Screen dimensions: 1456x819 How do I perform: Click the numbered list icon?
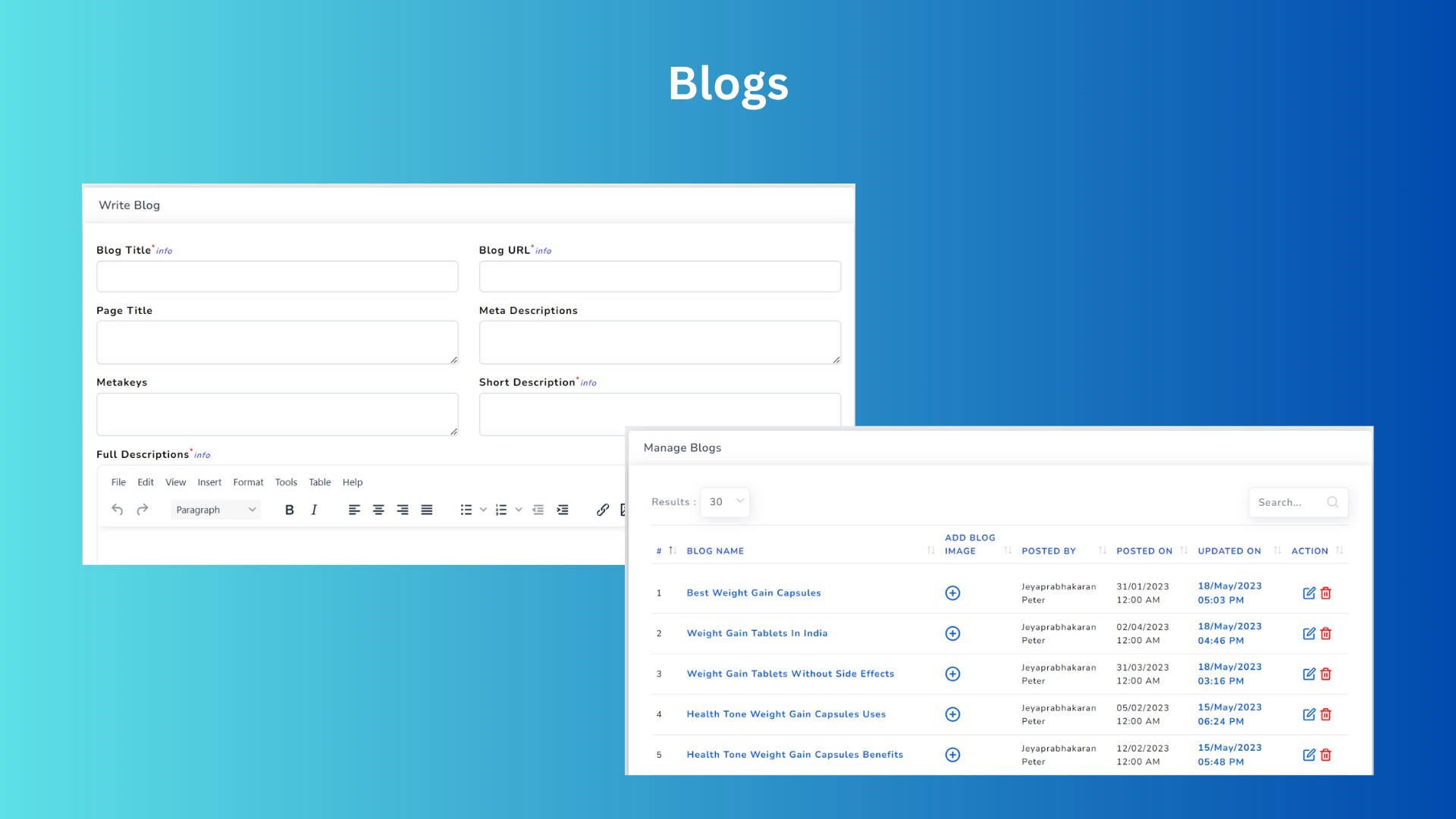(x=501, y=510)
